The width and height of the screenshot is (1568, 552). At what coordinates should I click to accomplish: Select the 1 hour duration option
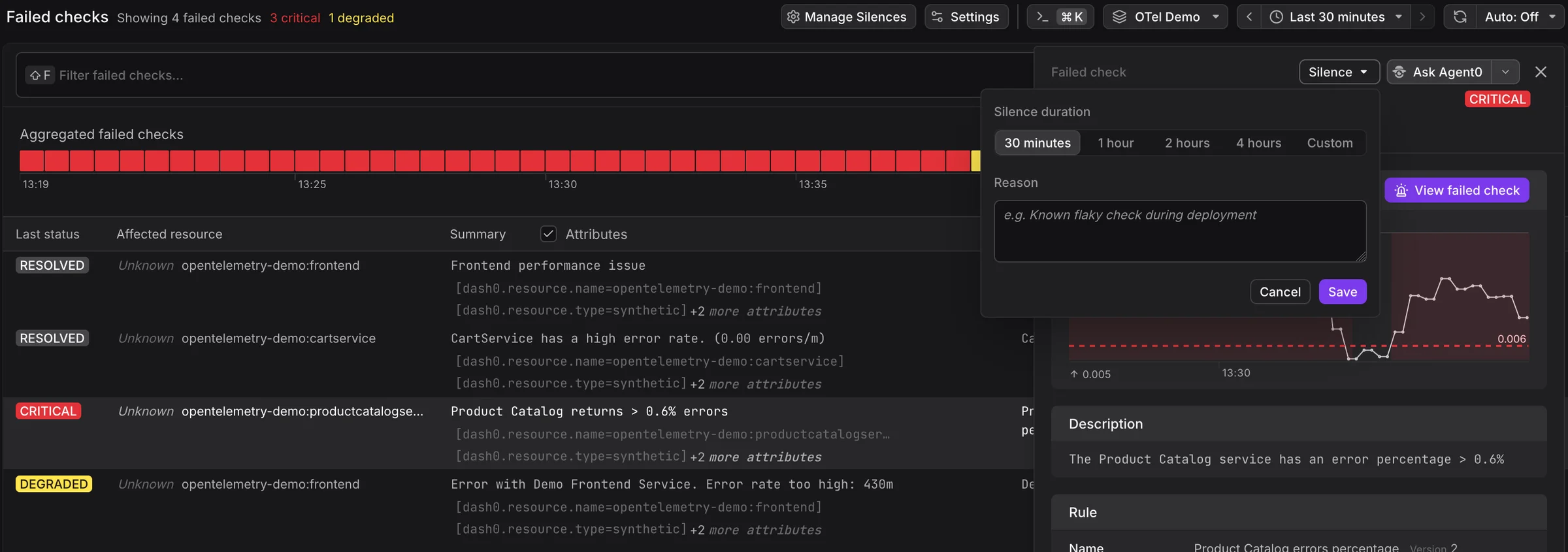pyautogui.click(x=1116, y=143)
